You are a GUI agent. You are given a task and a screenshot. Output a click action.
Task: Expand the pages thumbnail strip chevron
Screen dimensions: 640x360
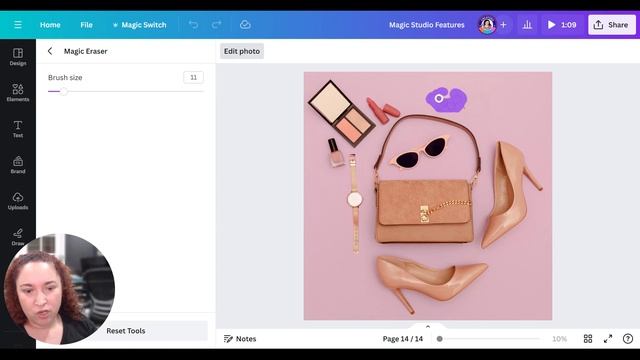click(428, 327)
